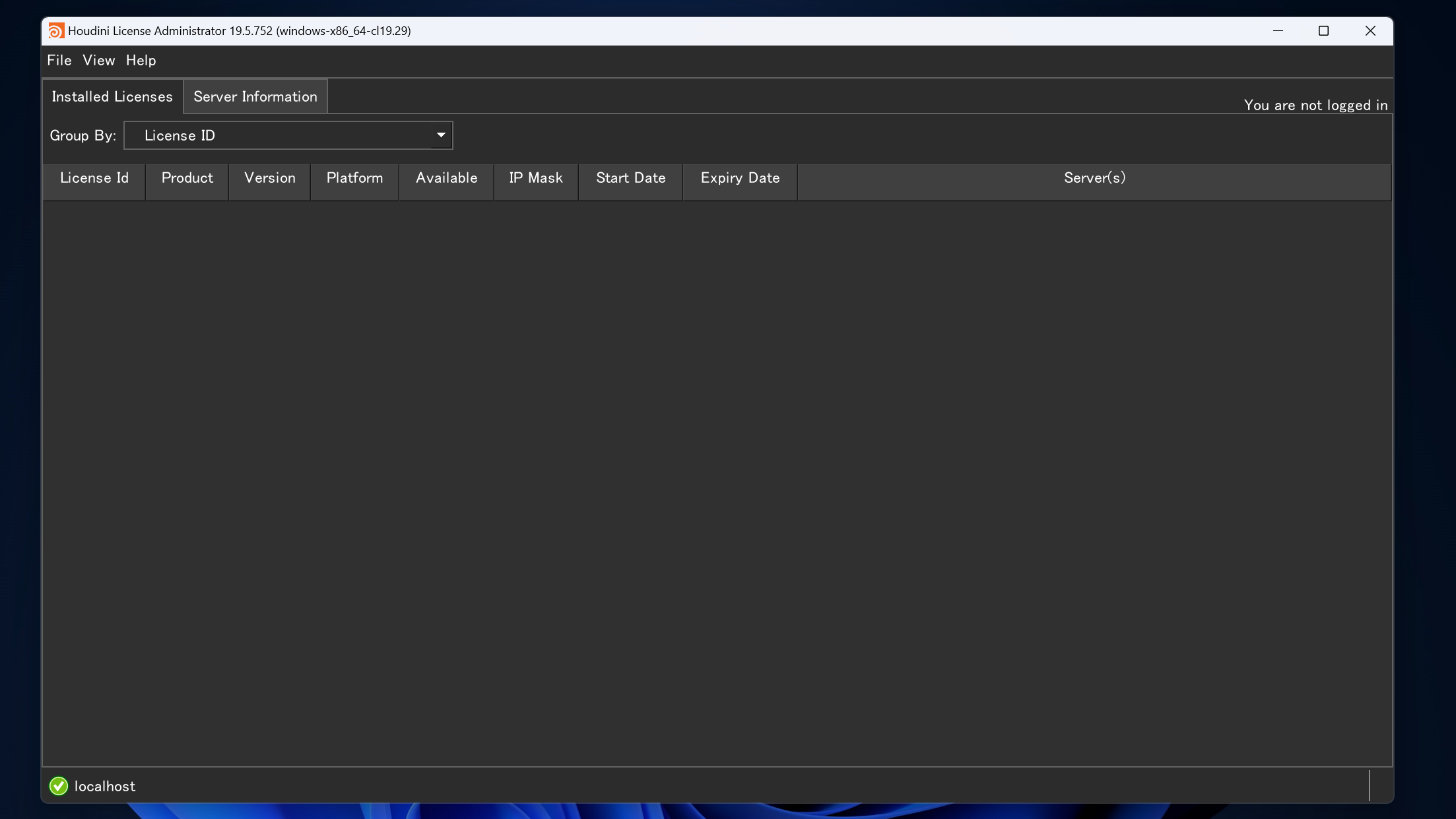Click the 'You are not logged in' status
This screenshot has width=1456, height=819.
click(1315, 105)
